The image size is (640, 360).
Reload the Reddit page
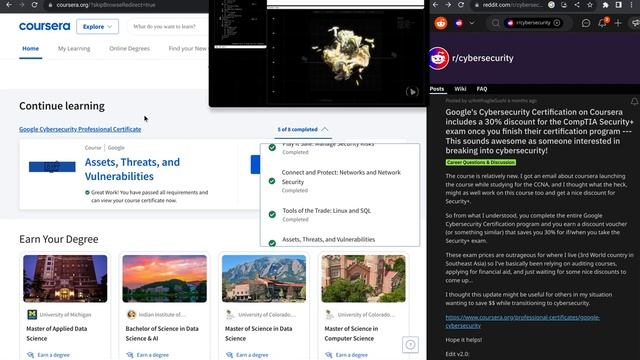point(461,5)
